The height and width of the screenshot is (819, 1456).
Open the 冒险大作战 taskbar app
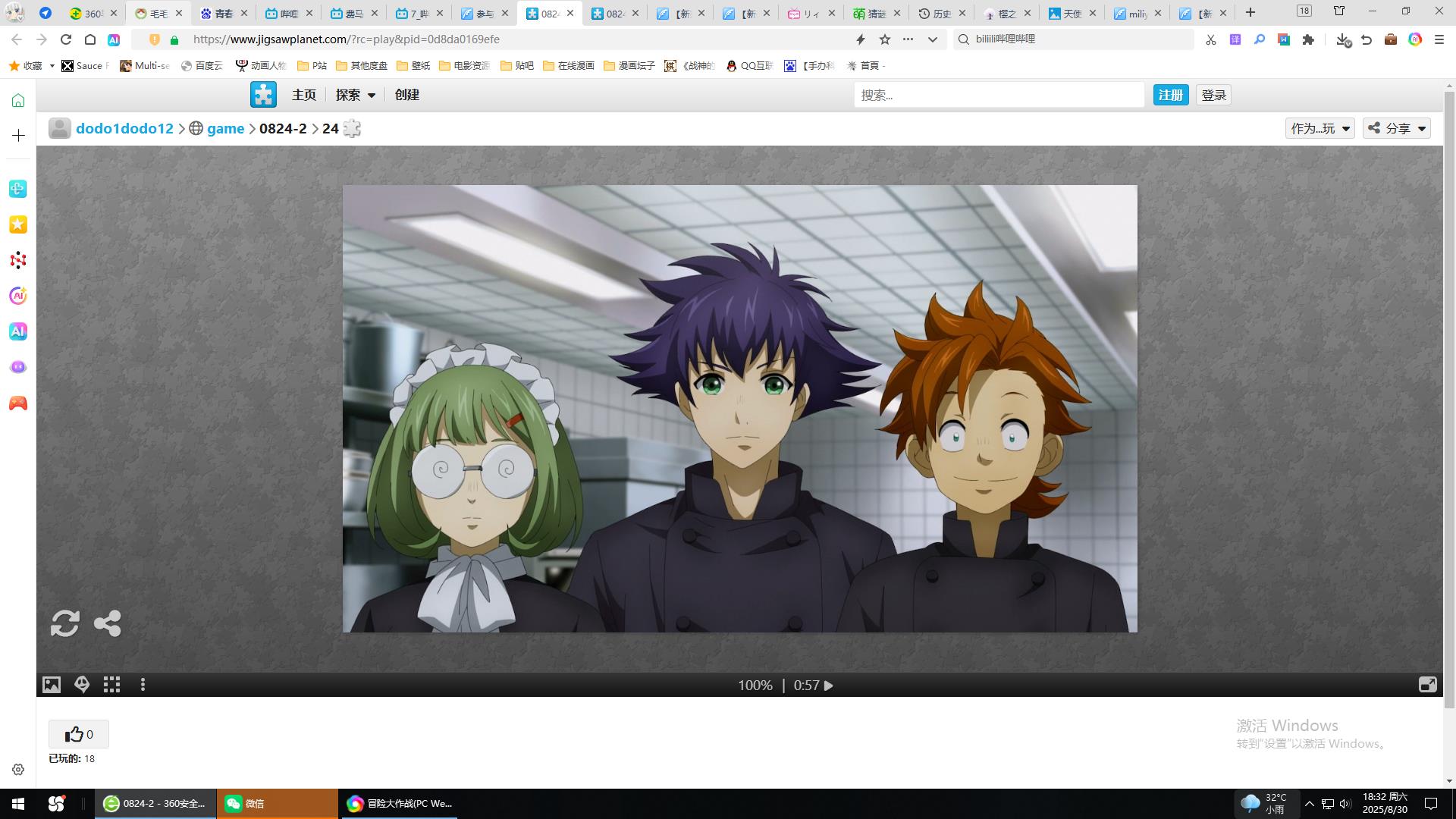(398, 803)
